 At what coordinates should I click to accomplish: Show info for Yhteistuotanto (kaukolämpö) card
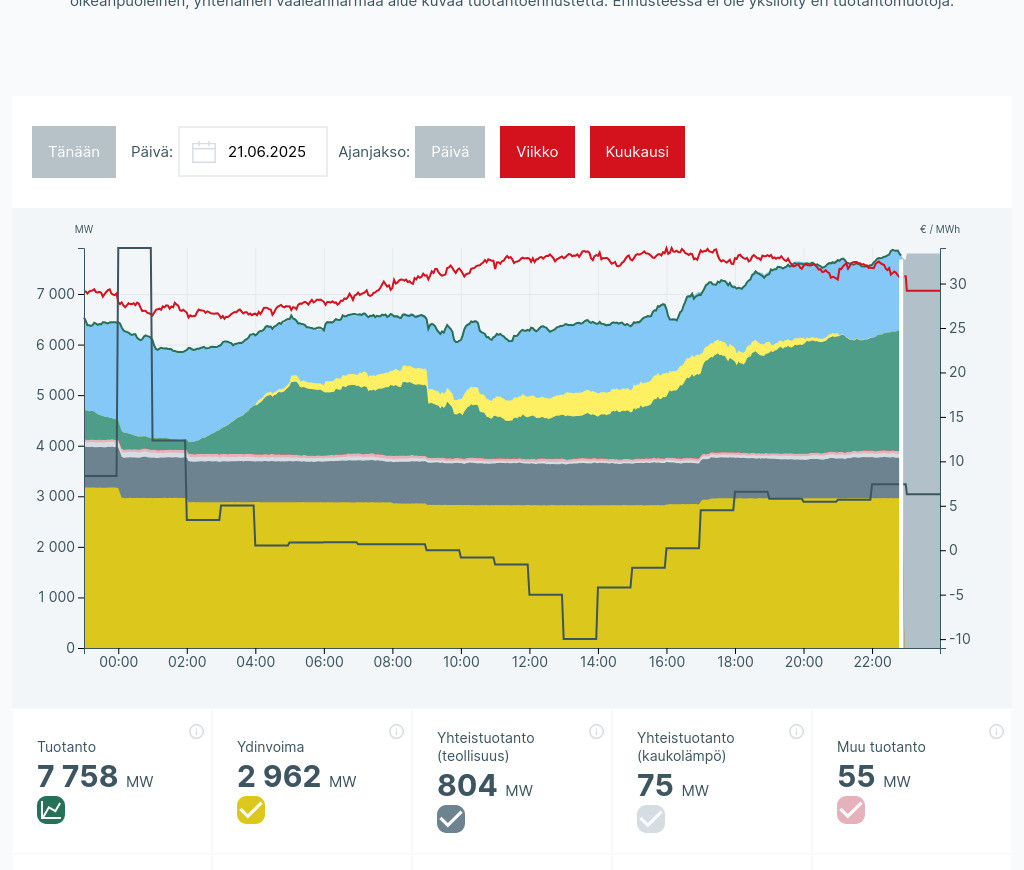tap(796, 731)
